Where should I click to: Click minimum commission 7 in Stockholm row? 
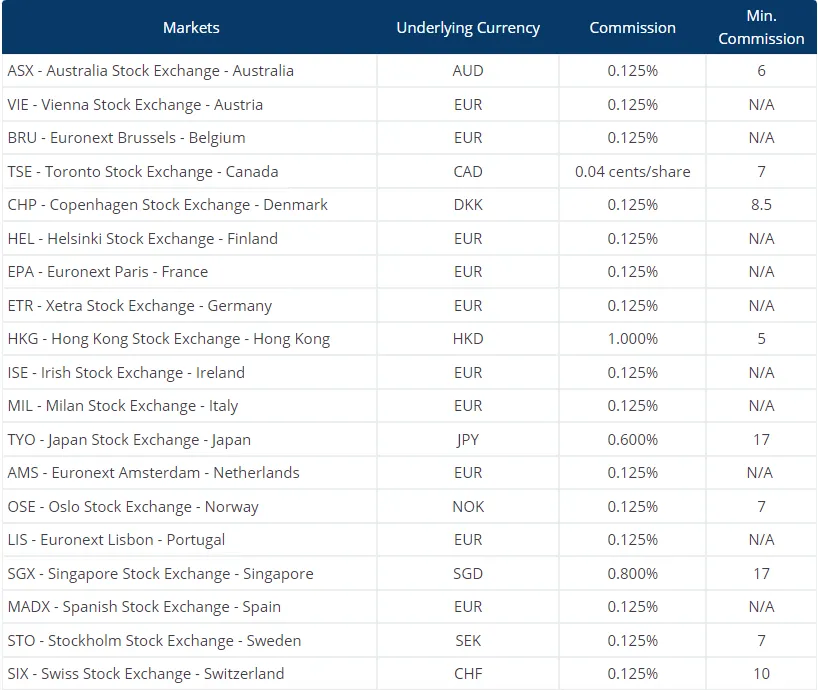coord(761,640)
